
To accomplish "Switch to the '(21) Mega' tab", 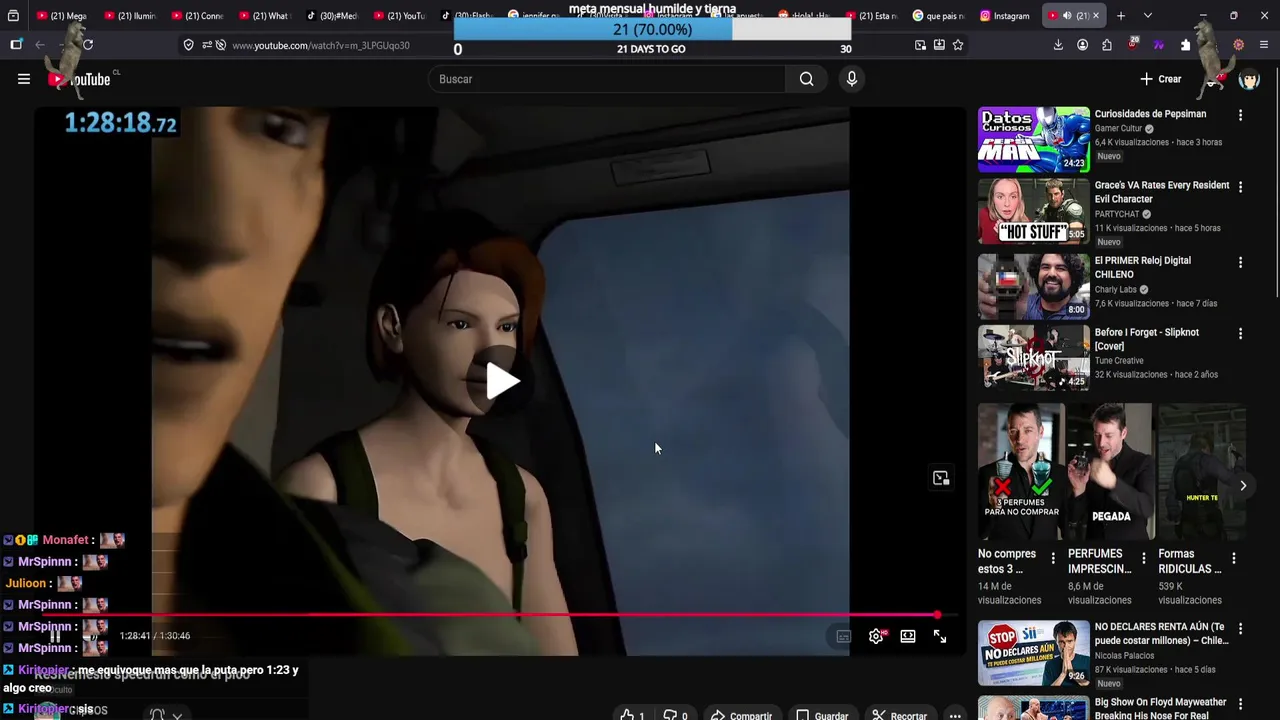I will [x=61, y=16].
